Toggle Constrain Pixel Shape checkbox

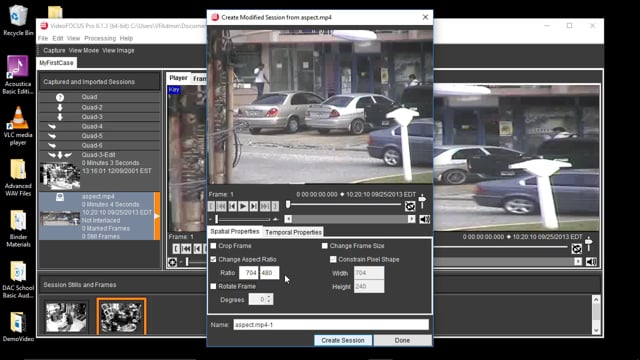click(333, 259)
